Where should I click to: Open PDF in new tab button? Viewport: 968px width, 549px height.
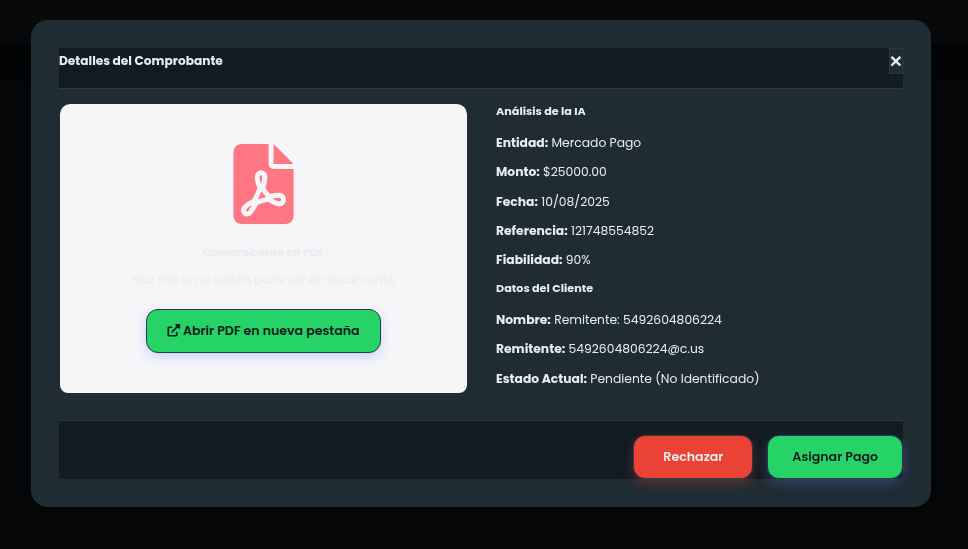point(263,331)
